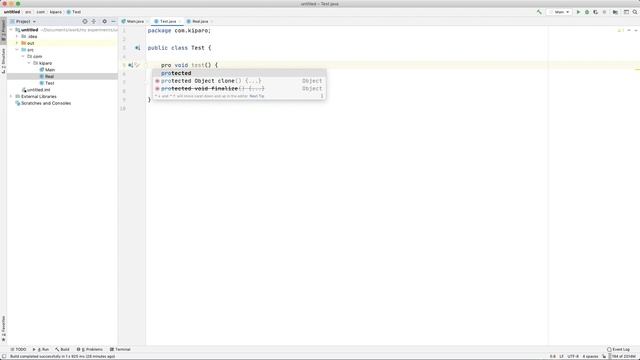This screenshot has height=360, width=640.
Task: Open the Project Structure dialog icon
Action: point(615,12)
